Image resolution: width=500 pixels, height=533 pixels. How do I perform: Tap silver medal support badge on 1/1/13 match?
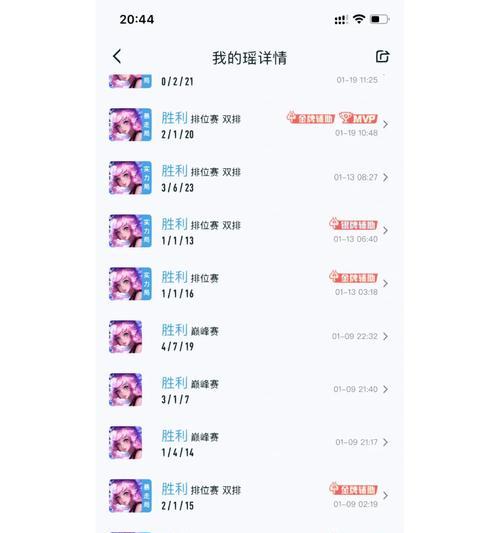tap(353, 224)
